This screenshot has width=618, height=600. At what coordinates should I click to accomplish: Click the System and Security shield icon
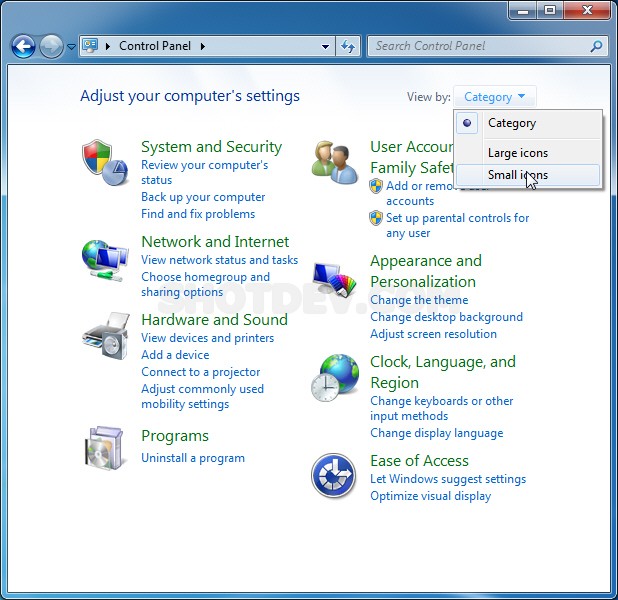105,162
